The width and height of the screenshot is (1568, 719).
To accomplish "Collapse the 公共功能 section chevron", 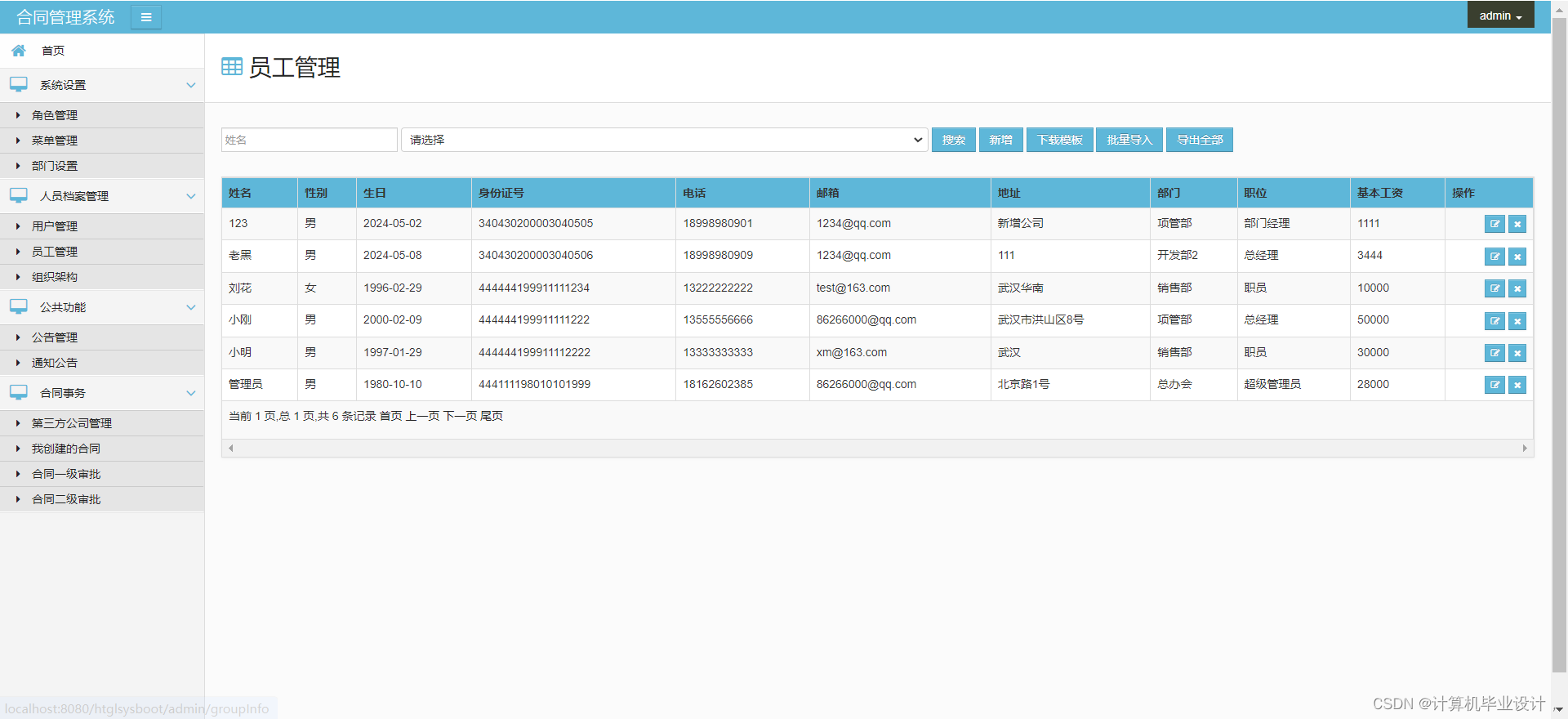I will [191, 307].
